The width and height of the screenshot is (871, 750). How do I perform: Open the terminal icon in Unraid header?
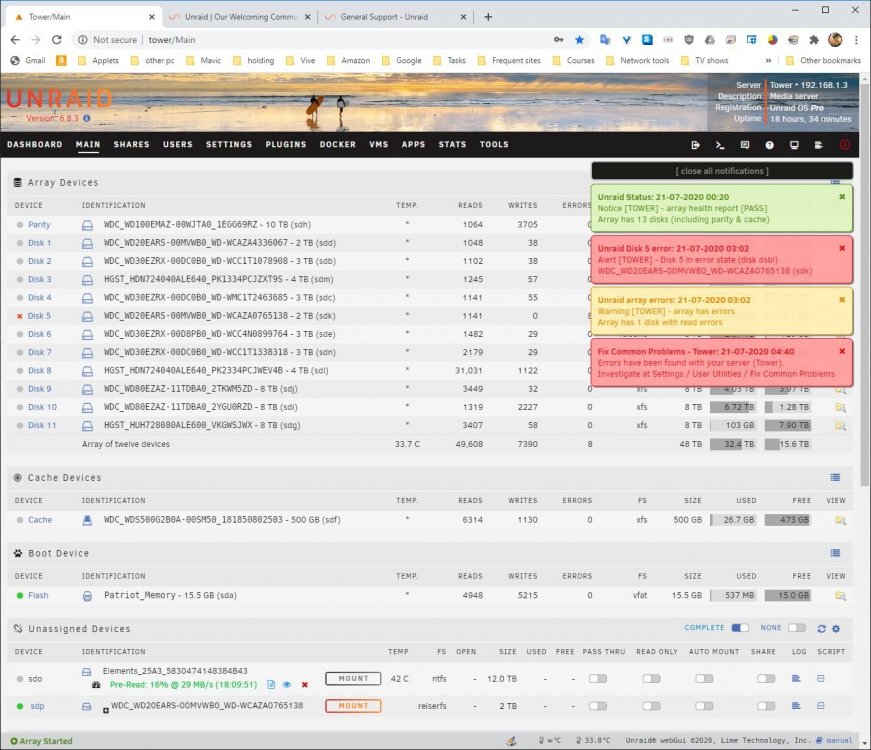tap(720, 145)
